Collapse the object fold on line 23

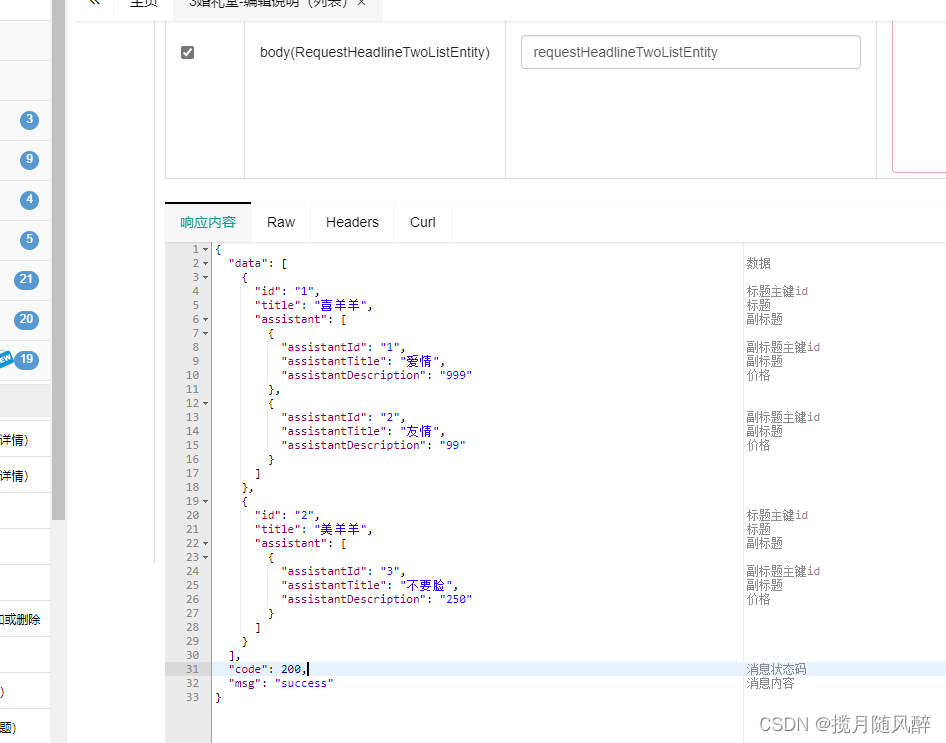[x=206, y=557]
